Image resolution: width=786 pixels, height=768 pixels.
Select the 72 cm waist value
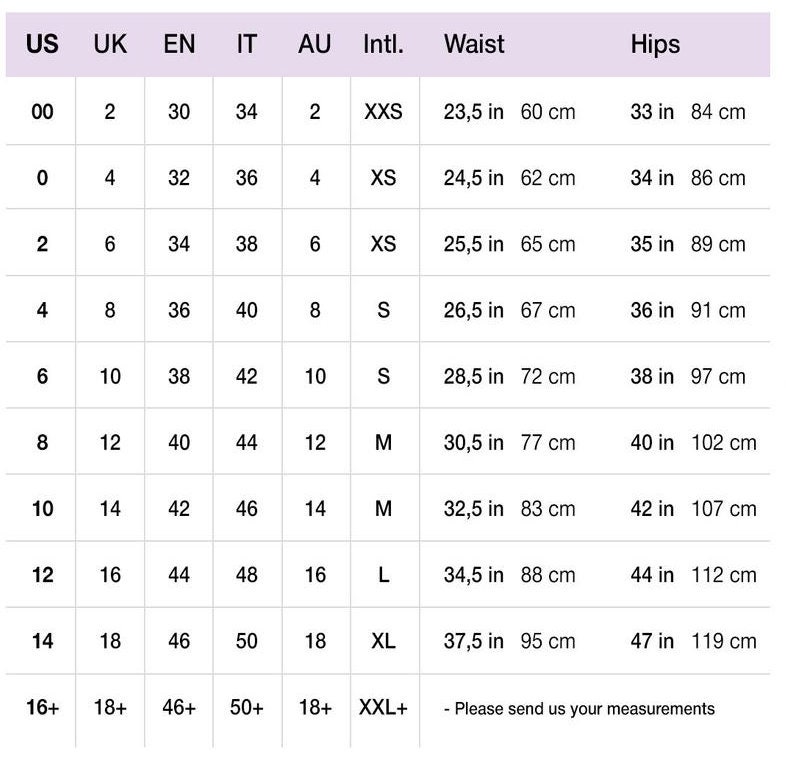[x=547, y=376]
